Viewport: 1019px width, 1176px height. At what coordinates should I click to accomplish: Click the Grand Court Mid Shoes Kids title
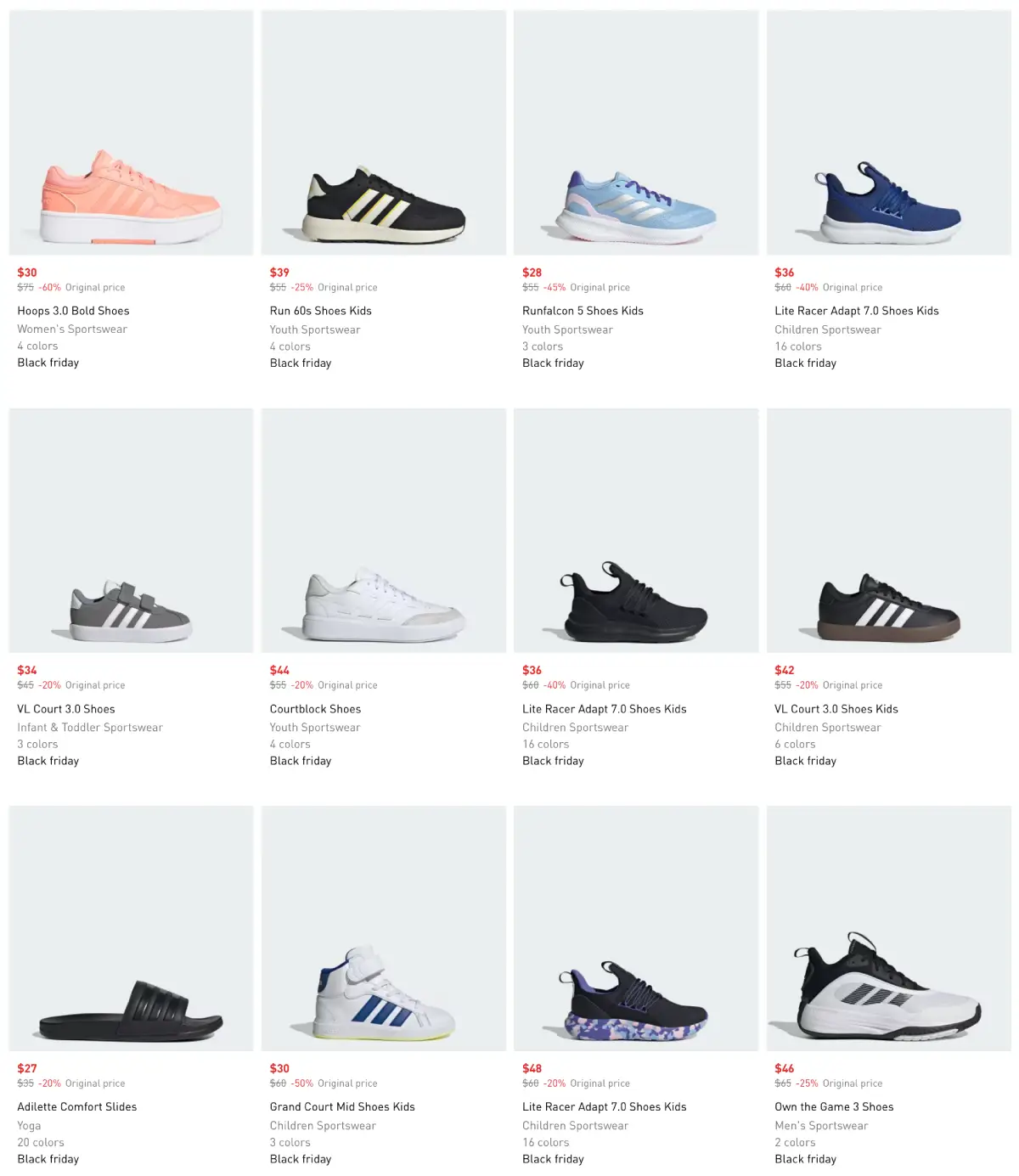[342, 1107]
